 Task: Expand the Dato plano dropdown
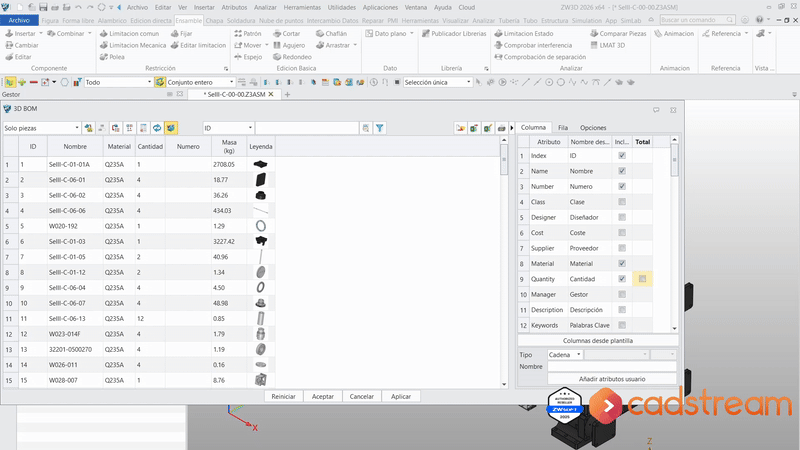click(x=412, y=33)
